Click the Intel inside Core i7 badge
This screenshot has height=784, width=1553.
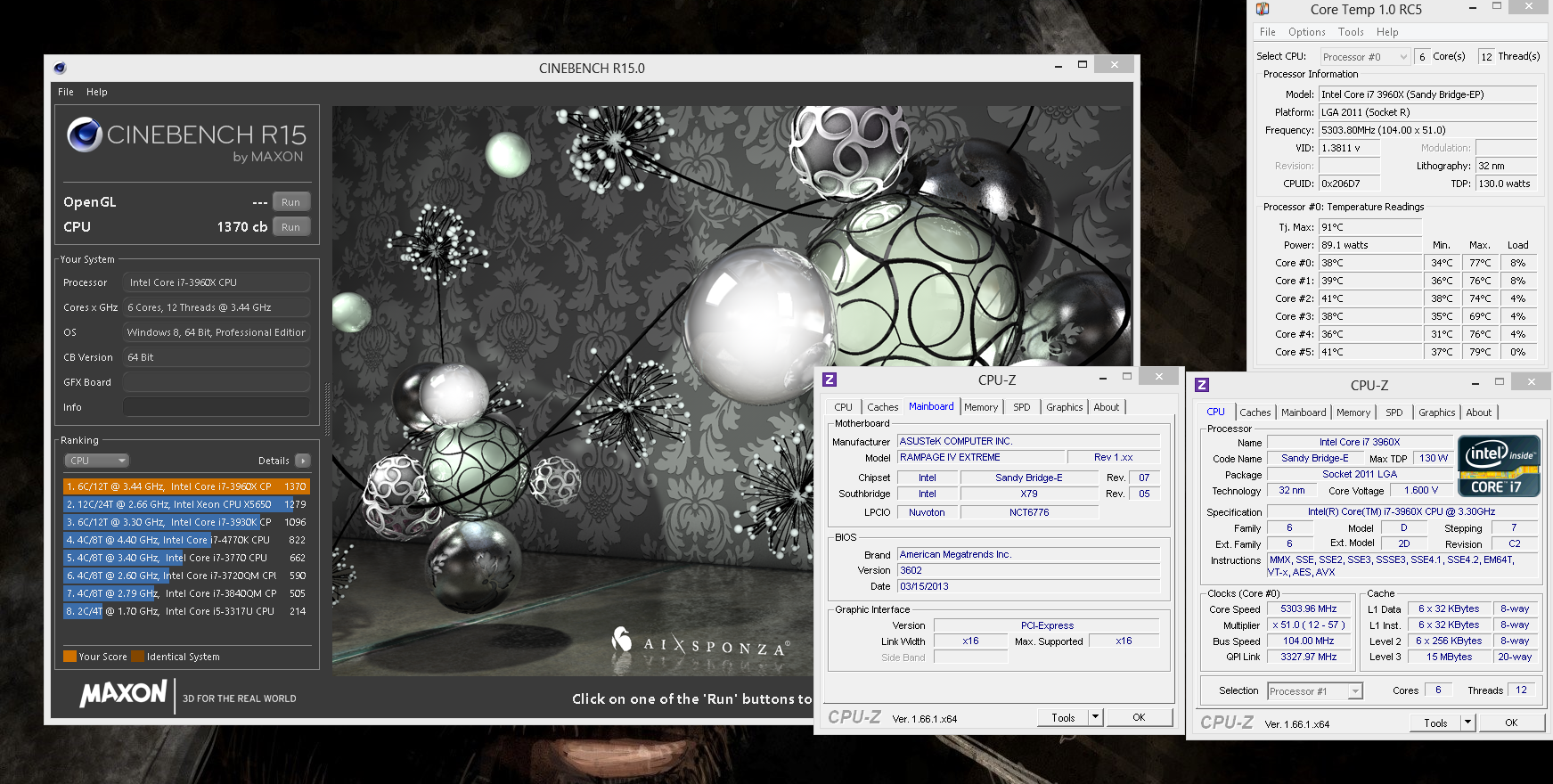pyautogui.click(x=1499, y=465)
